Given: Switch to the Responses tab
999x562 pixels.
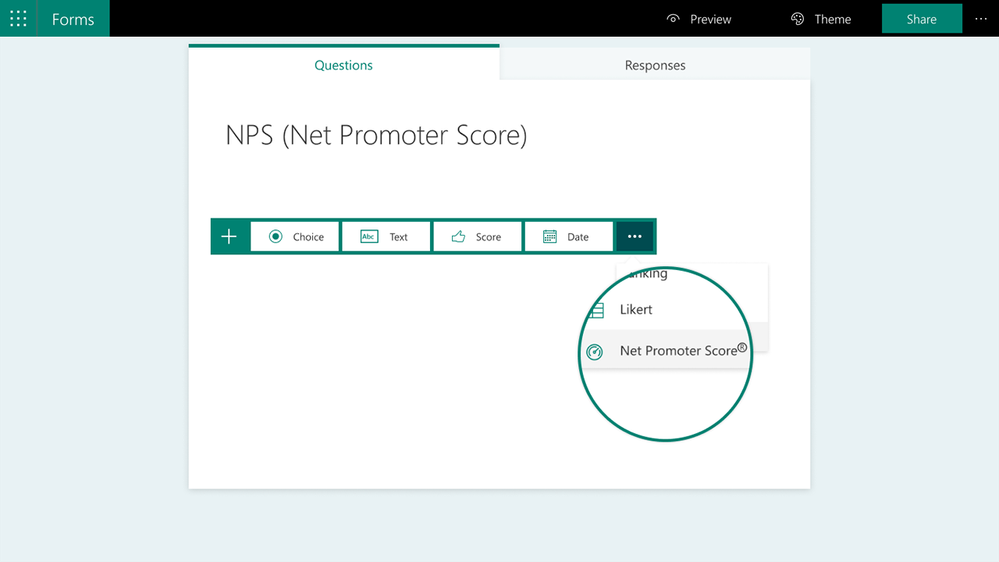Looking at the screenshot, I should pos(655,65).
